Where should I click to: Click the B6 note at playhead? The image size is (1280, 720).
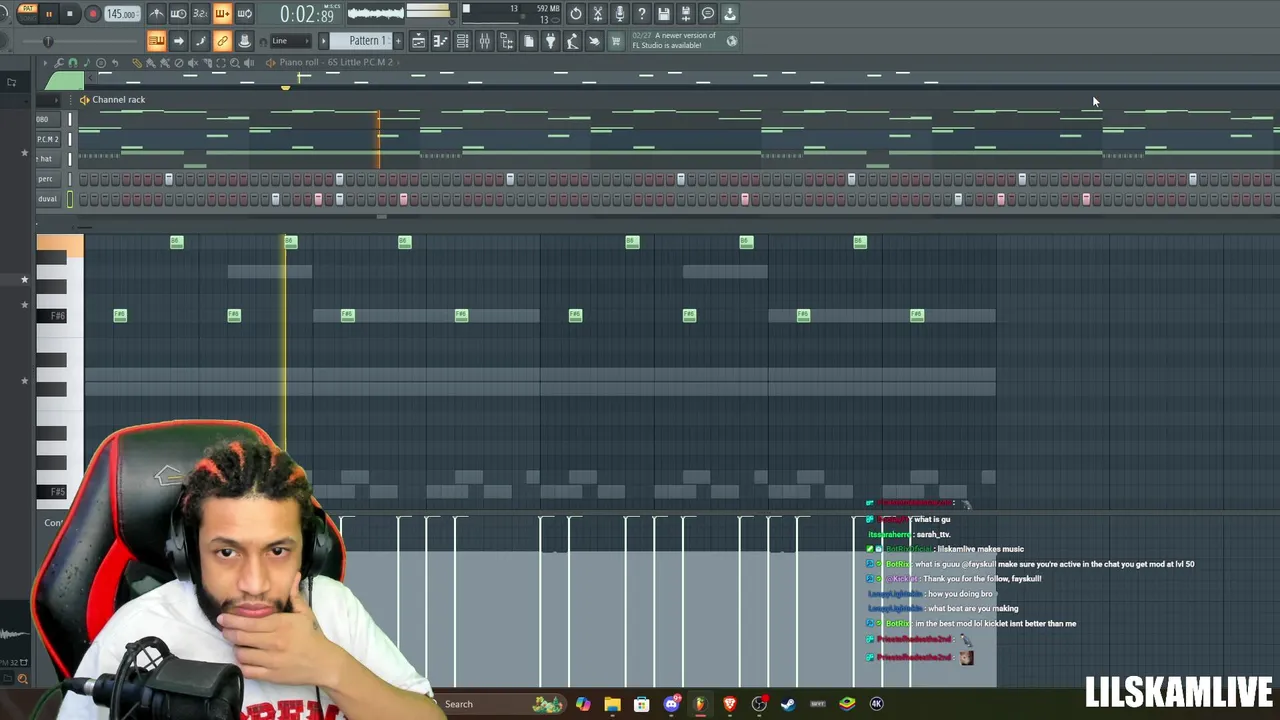tap(290, 242)
